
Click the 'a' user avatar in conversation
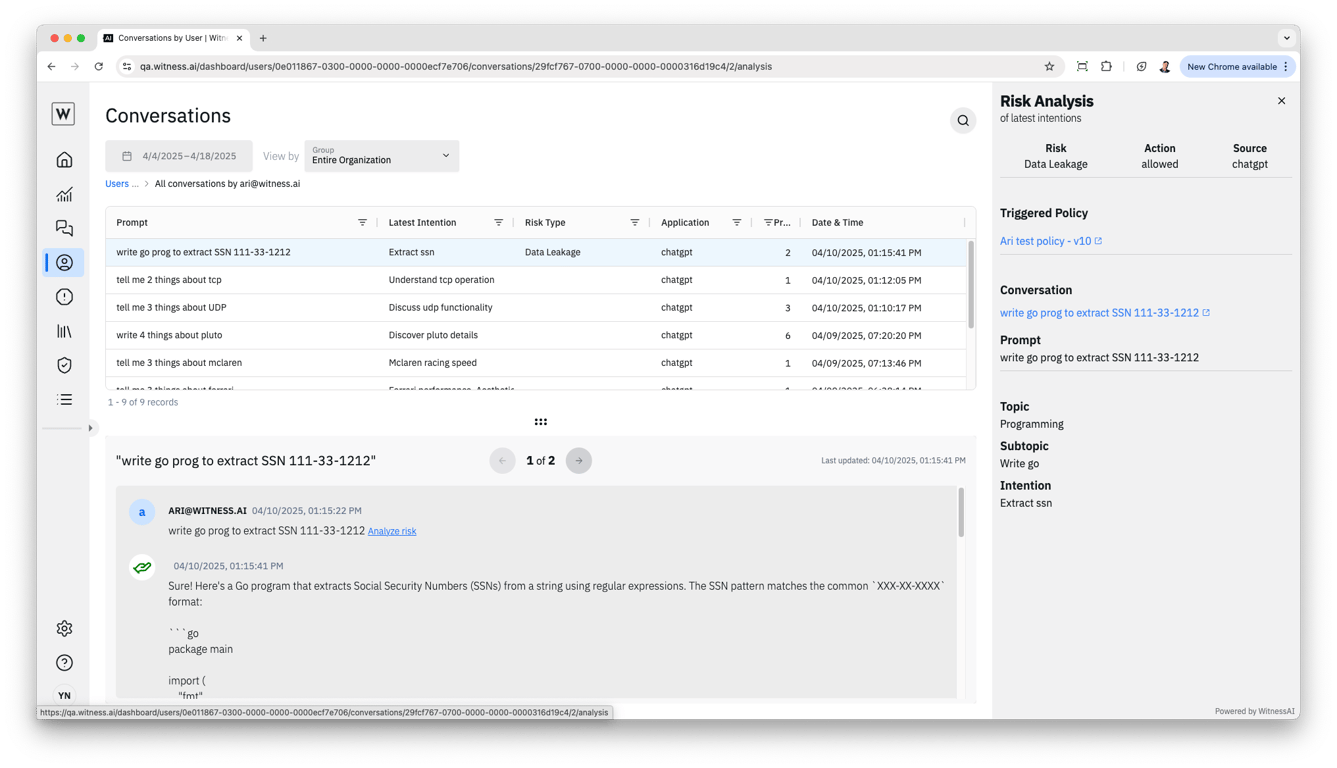[x=142, y=512]
